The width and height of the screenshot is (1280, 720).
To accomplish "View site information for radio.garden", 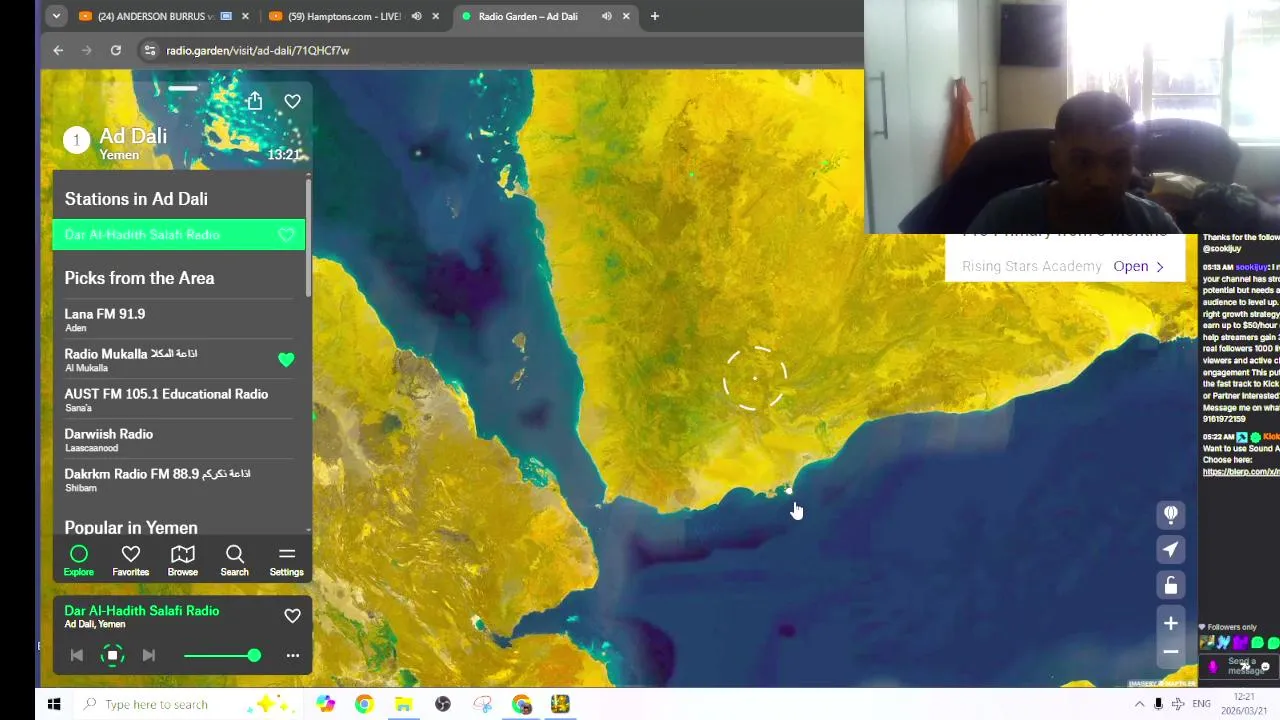I will click(149, 50).
